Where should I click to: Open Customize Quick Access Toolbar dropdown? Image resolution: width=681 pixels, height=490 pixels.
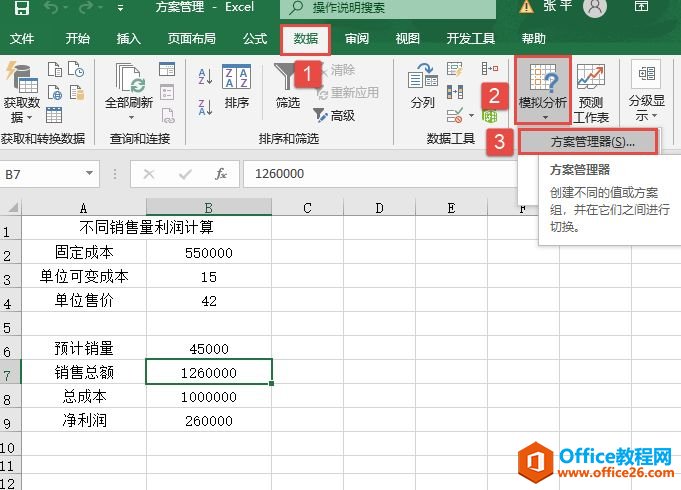click(x=120, y=8)
